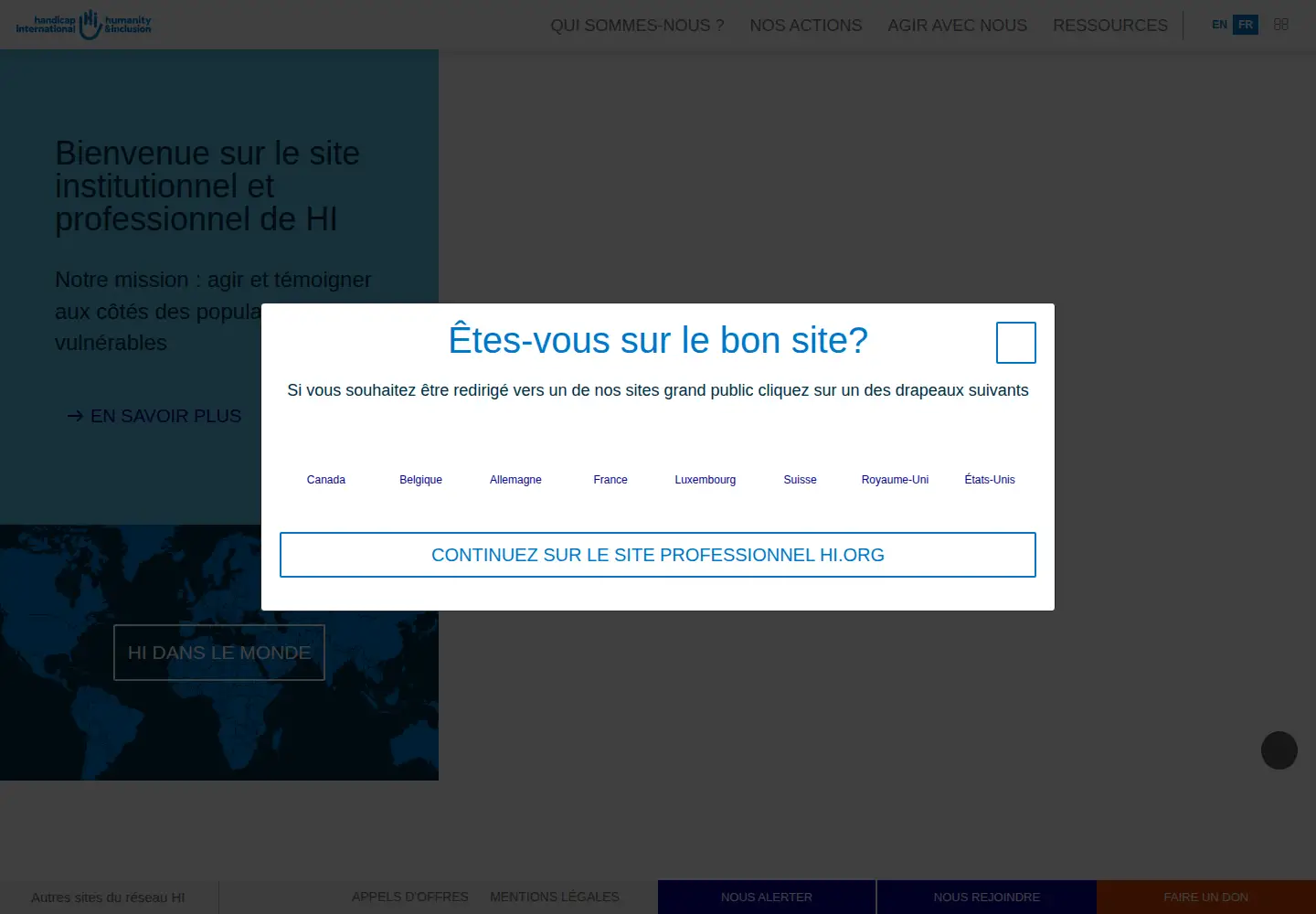Click EN SAVOIR PLUS link
The height and width of the screenshot is (914, 1316).
coord(154,416)
